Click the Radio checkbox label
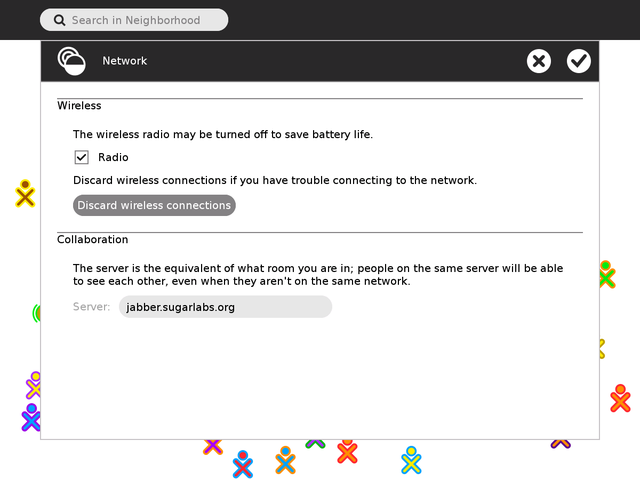The image size is (640, 480). pyautogui.click(x=113, y=157)
